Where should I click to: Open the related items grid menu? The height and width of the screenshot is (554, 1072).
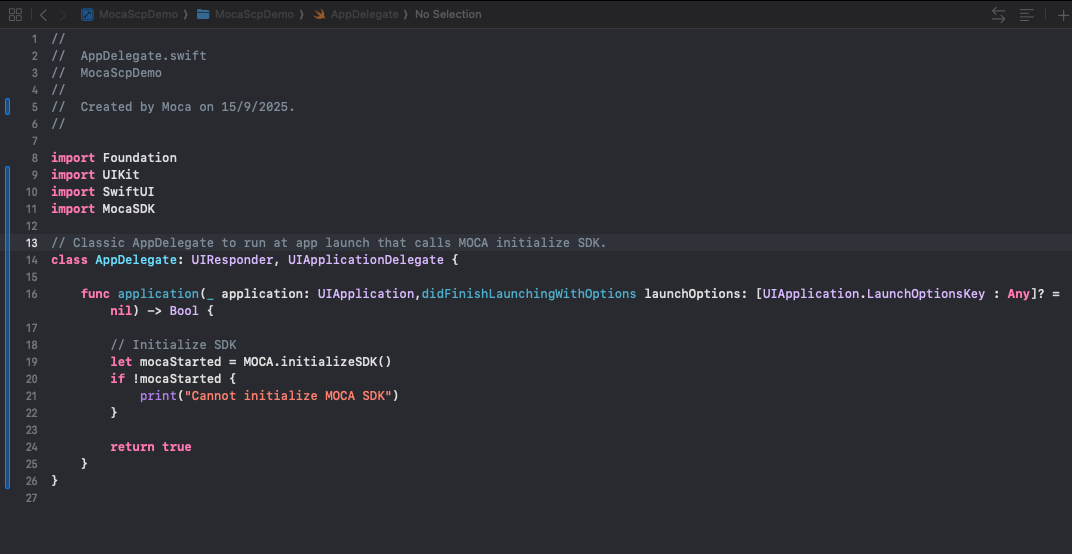[15, 14]
